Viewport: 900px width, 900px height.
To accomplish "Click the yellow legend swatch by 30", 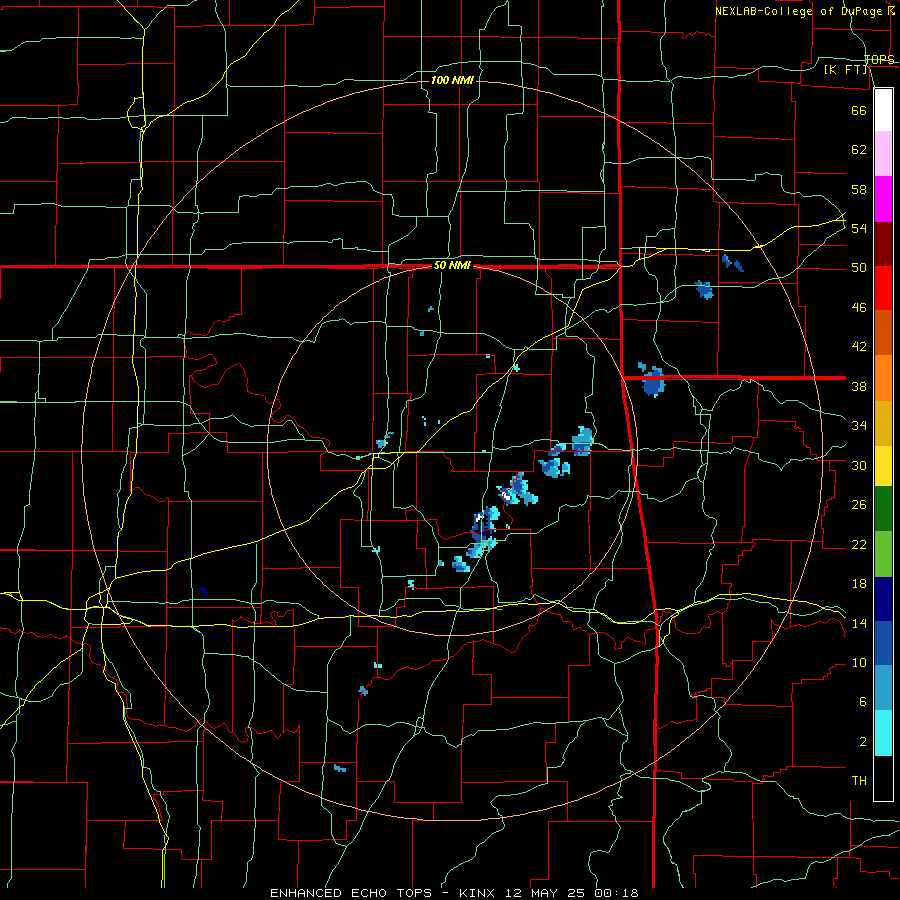I will [883, 465].
